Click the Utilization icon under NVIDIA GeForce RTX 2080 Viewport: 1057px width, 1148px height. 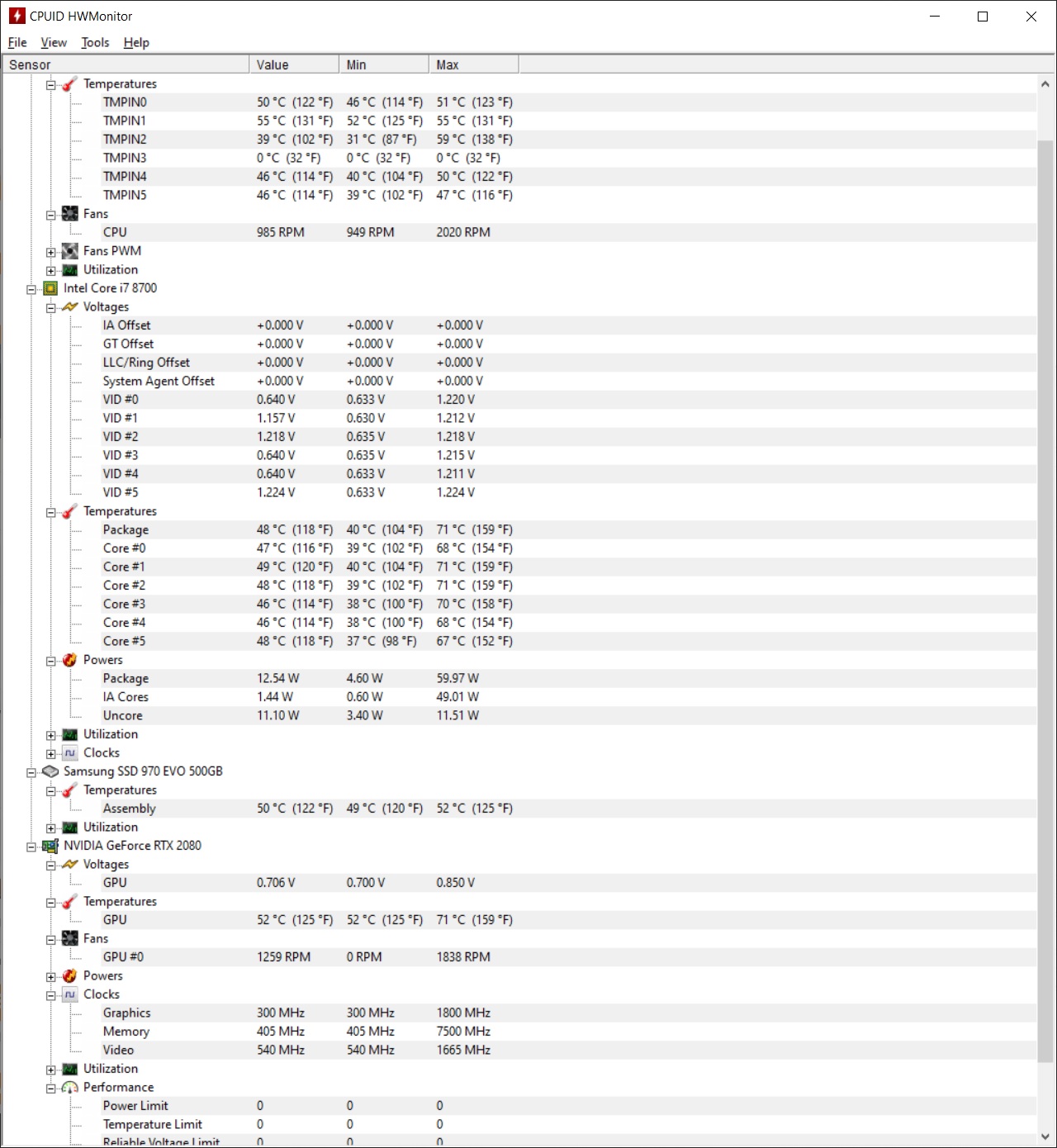(70, 1069)
